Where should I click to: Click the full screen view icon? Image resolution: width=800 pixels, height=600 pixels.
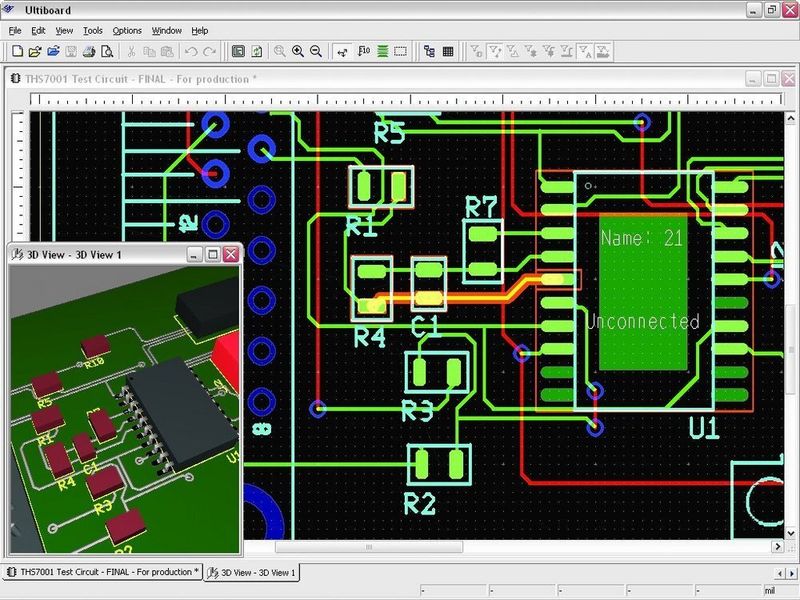pyautogui.click(x=238, y=51)
